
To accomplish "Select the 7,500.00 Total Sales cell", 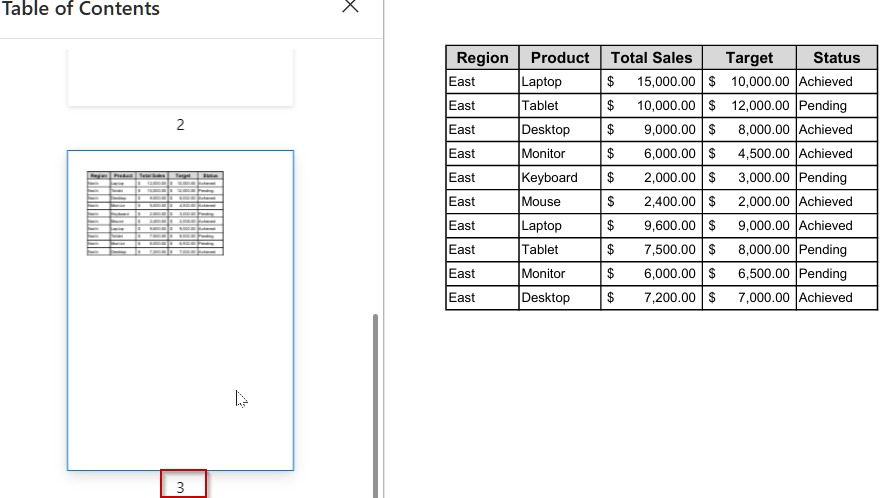I will (x=651, y=250).
